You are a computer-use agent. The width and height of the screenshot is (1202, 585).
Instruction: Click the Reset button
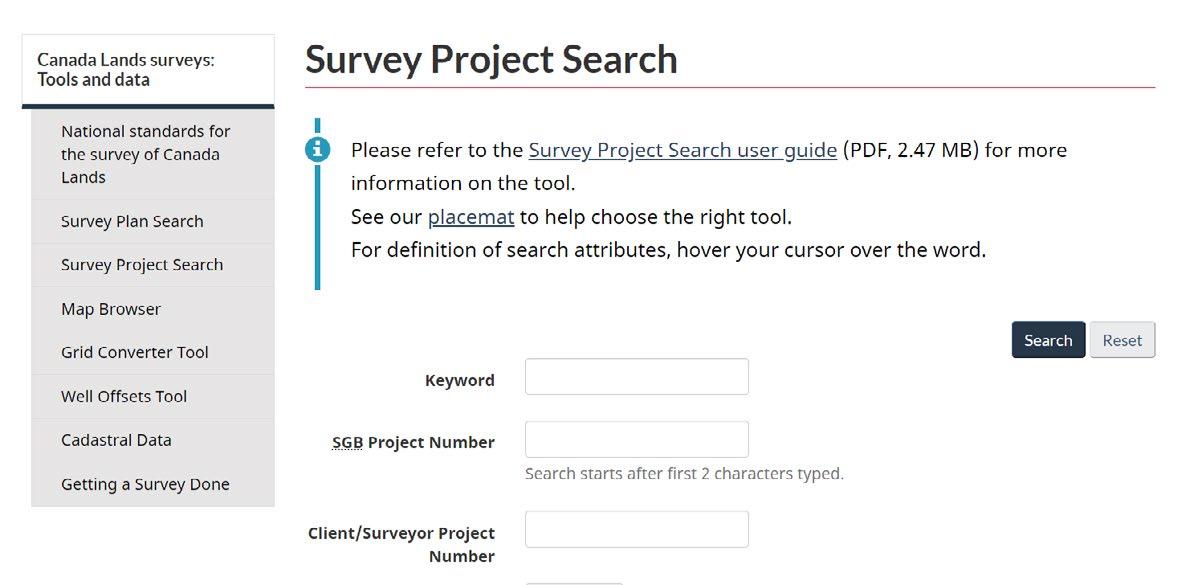click(x=1122, y=340)
